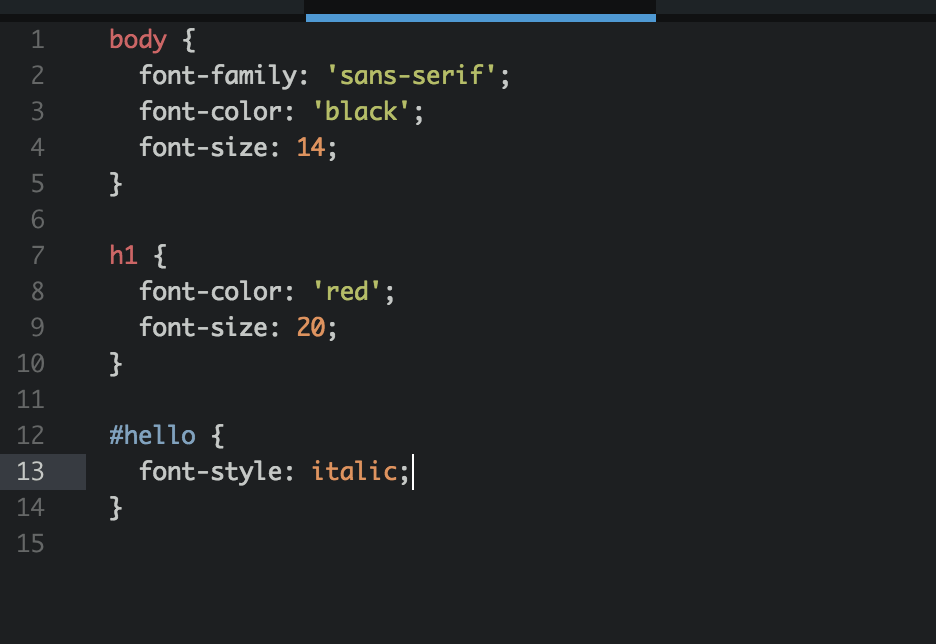Place cursor on the h1 selector
936x644 pixels.
click(124, 255)
